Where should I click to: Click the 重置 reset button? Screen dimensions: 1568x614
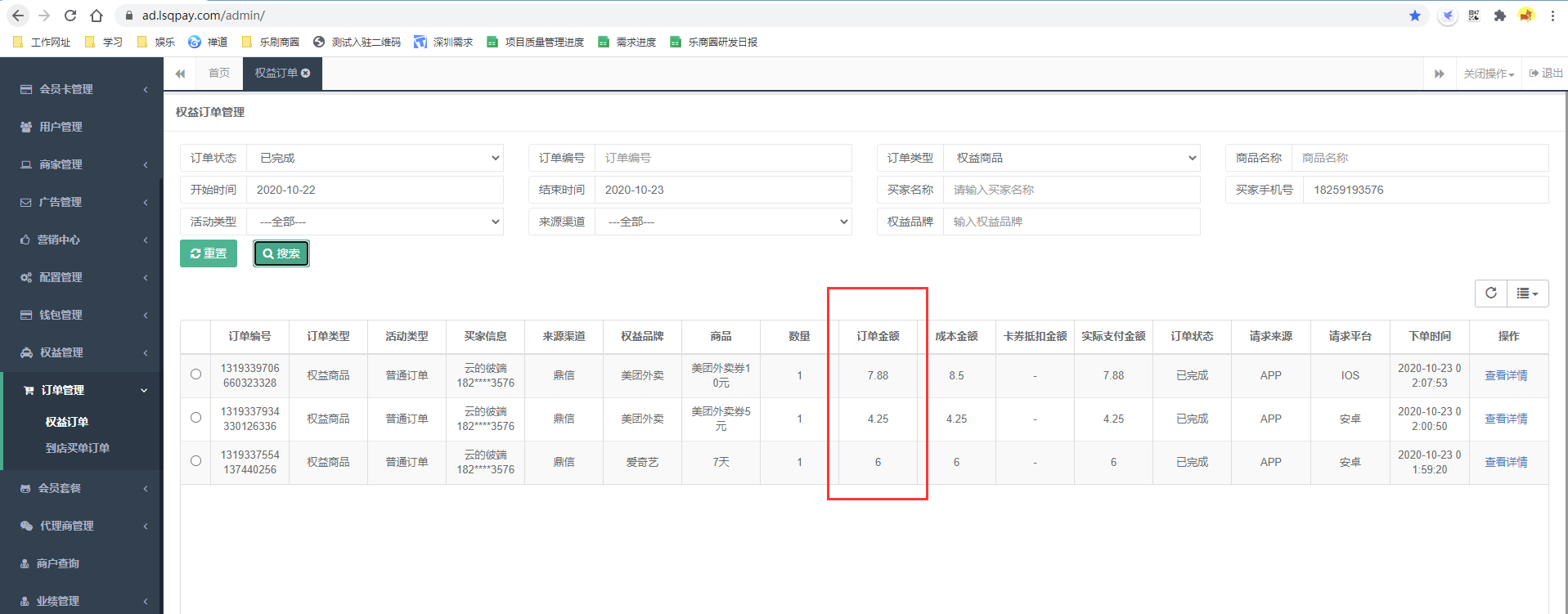[x=209, y=253]
